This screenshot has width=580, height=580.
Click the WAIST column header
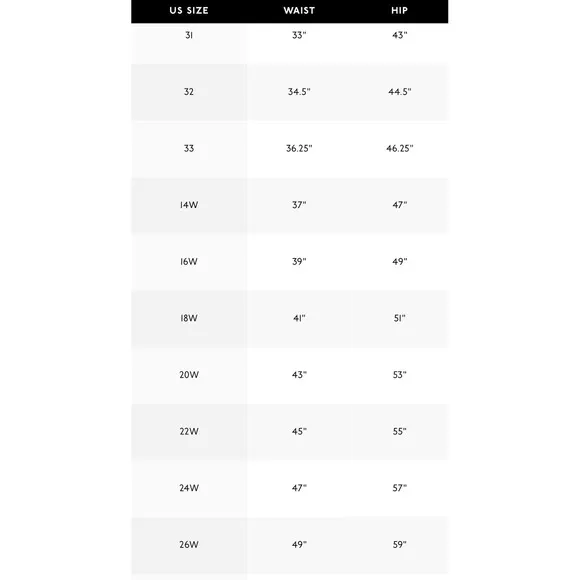pos(299,10)
